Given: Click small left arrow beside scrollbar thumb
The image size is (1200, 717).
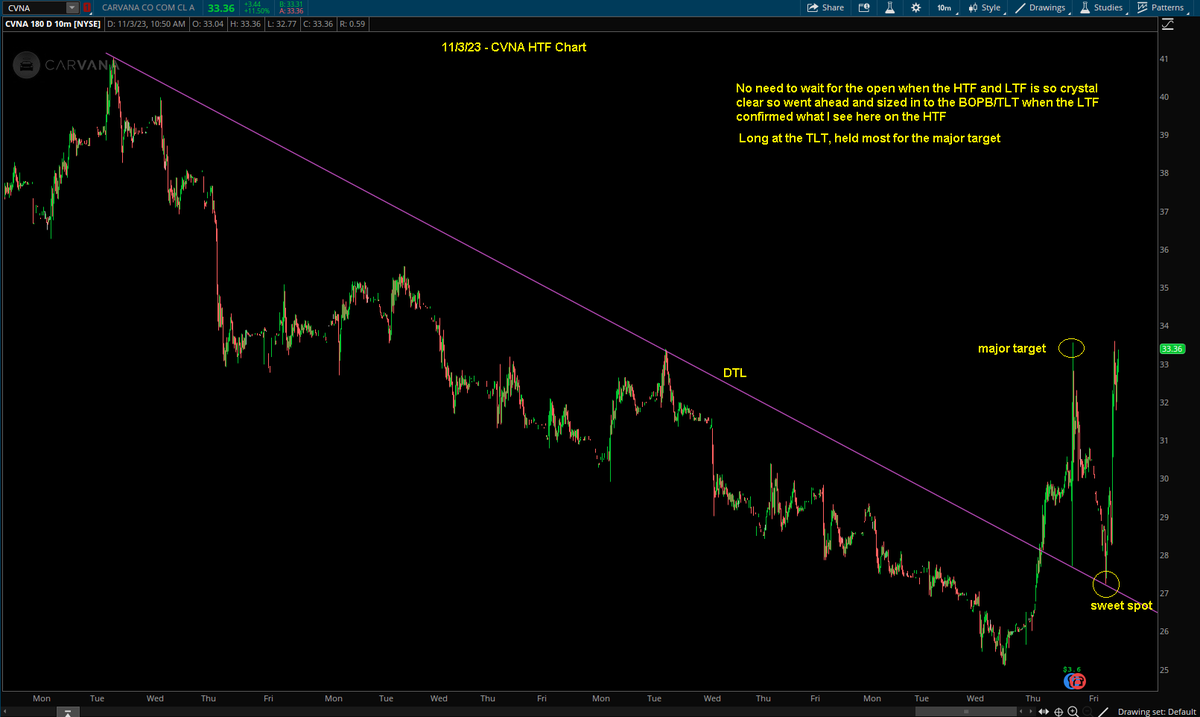Looking at the screenshot, I should (x=1021, y=711).
